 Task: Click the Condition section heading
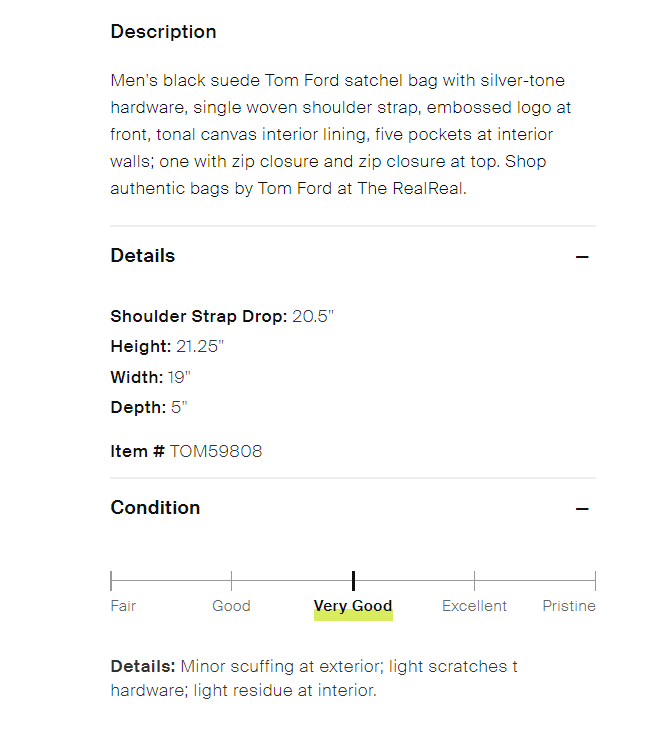tap(155, 508)
